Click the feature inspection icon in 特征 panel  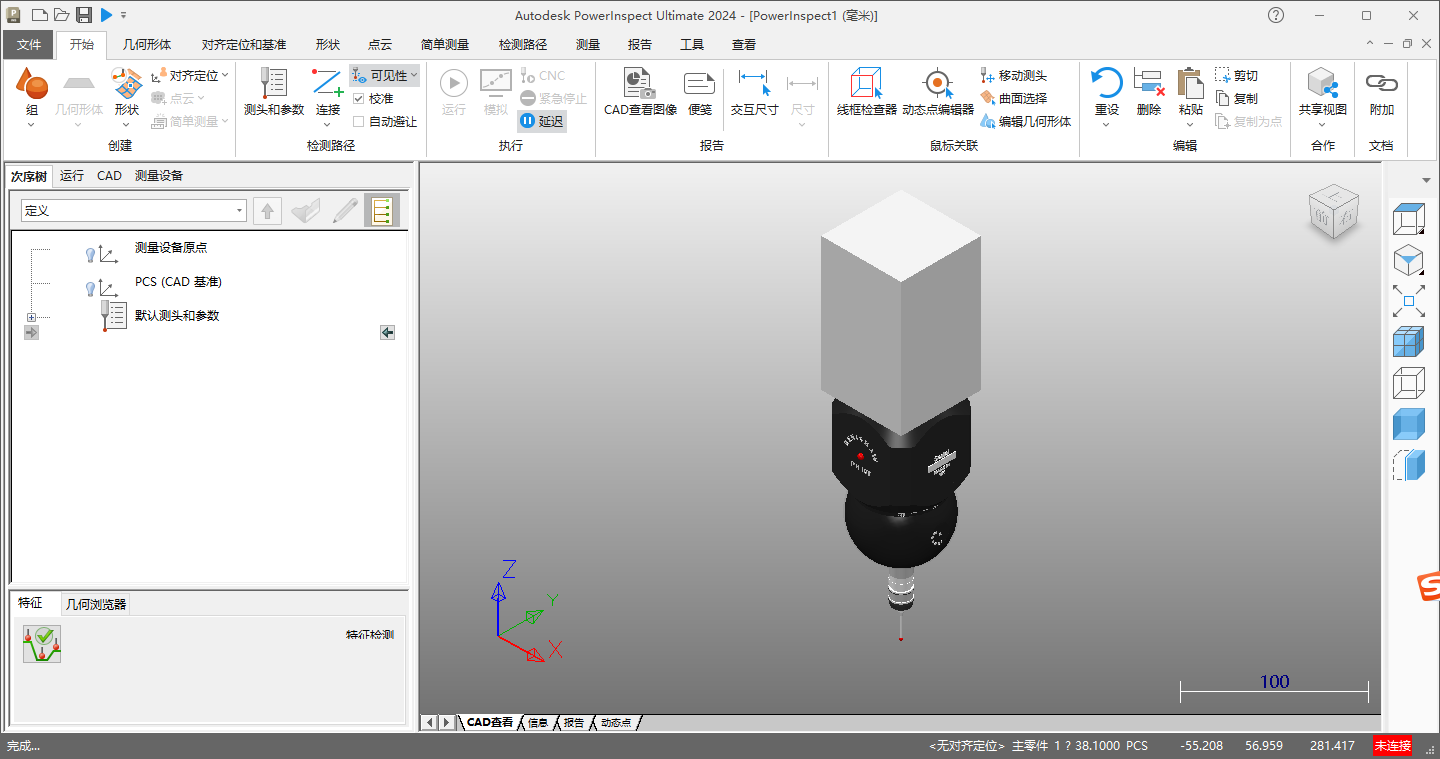tap(42, 644)
